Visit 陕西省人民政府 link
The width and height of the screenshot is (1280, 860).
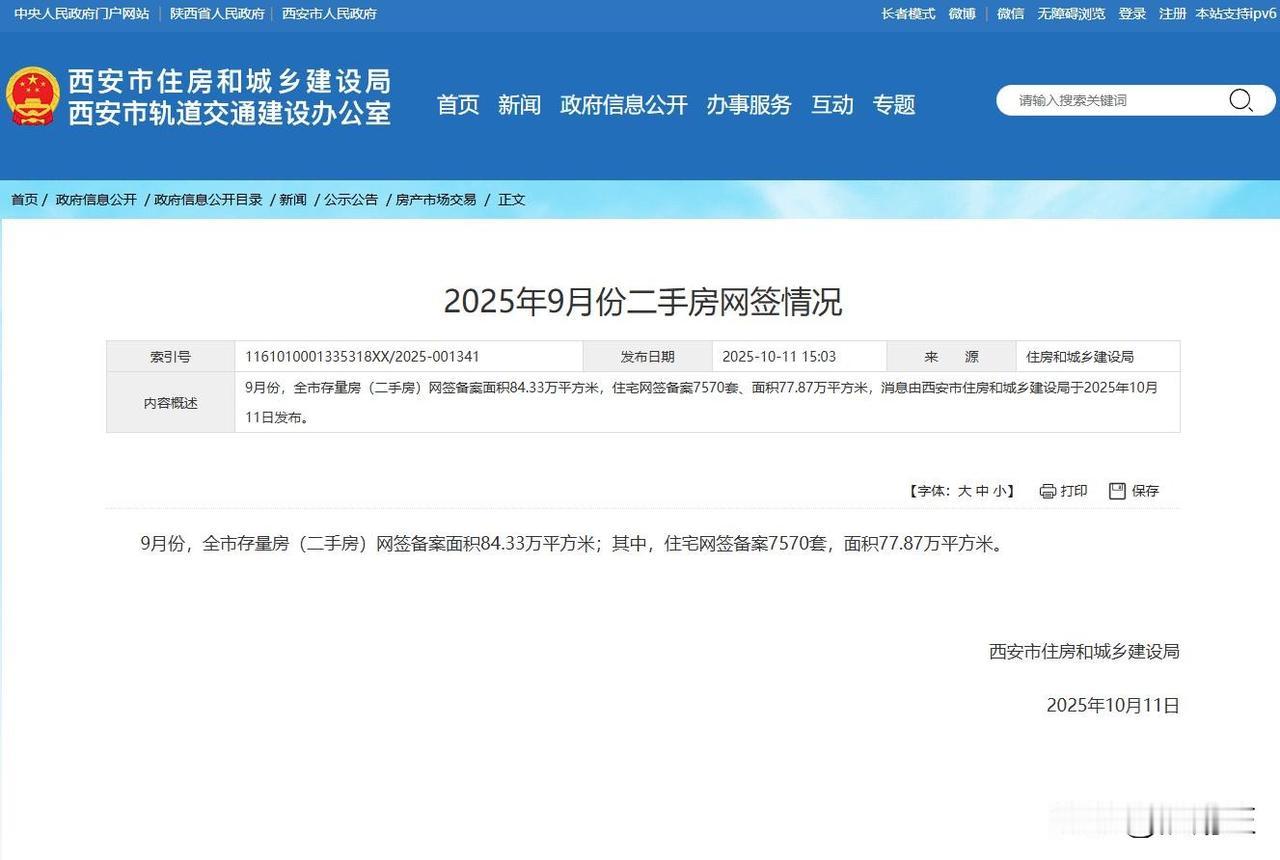(217, 14)
